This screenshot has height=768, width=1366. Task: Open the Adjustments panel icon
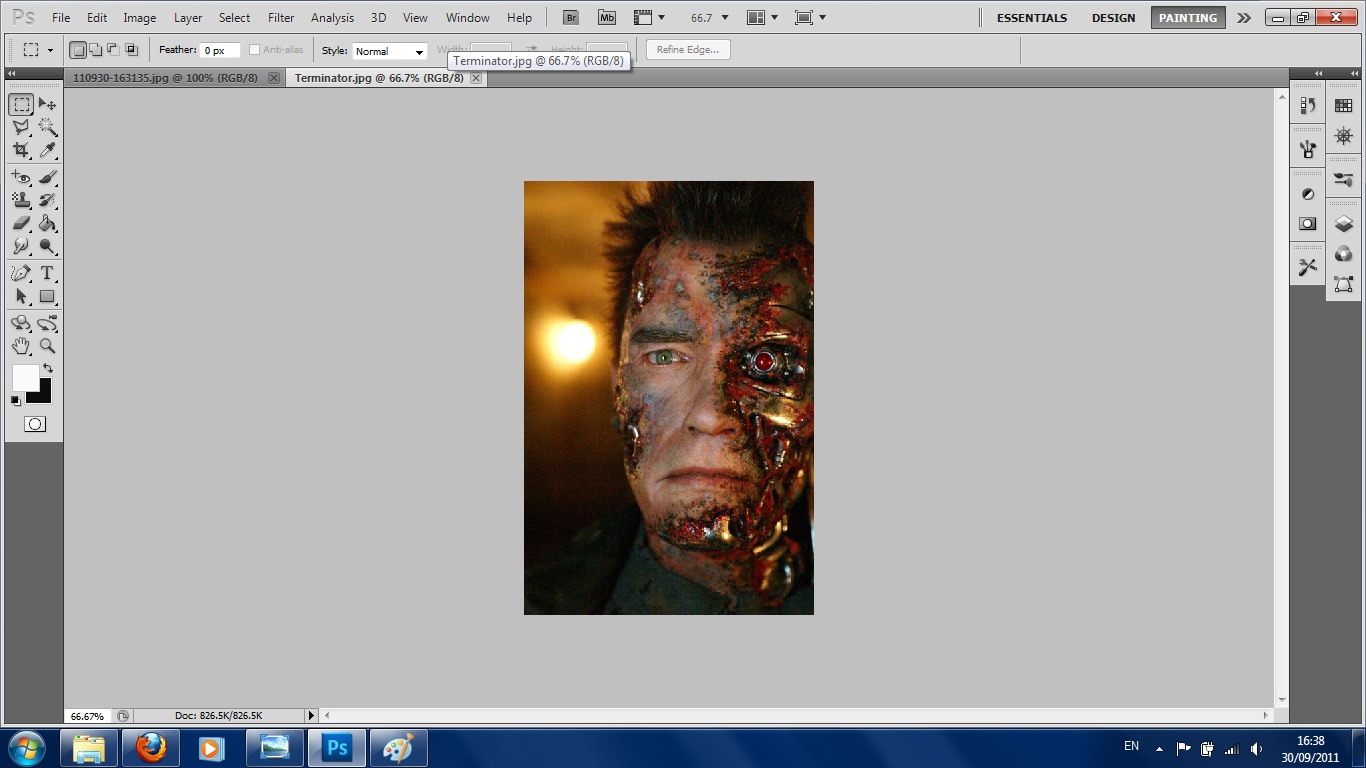[1307, 194]
